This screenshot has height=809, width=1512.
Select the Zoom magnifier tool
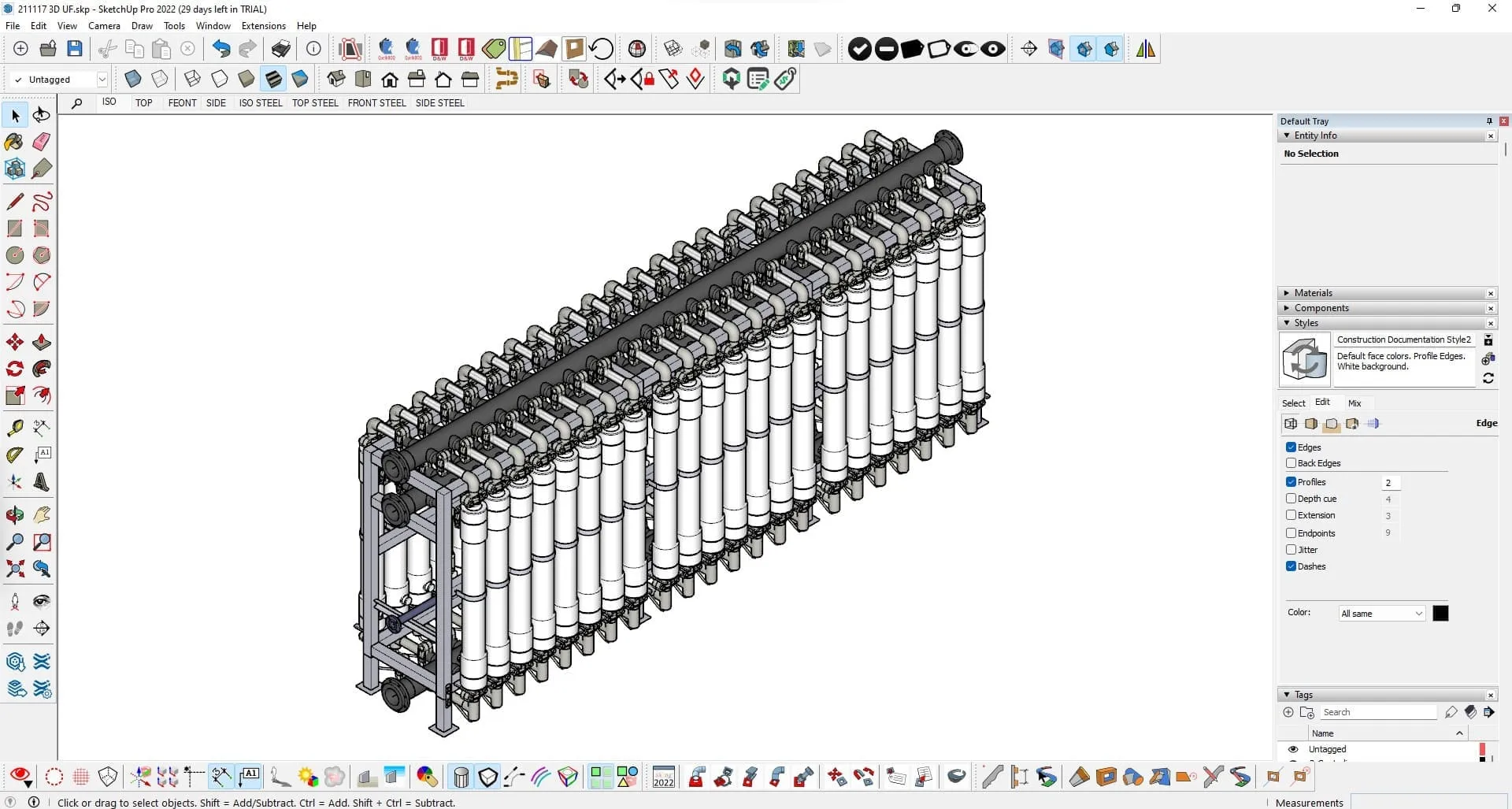[x=15, y=542]
